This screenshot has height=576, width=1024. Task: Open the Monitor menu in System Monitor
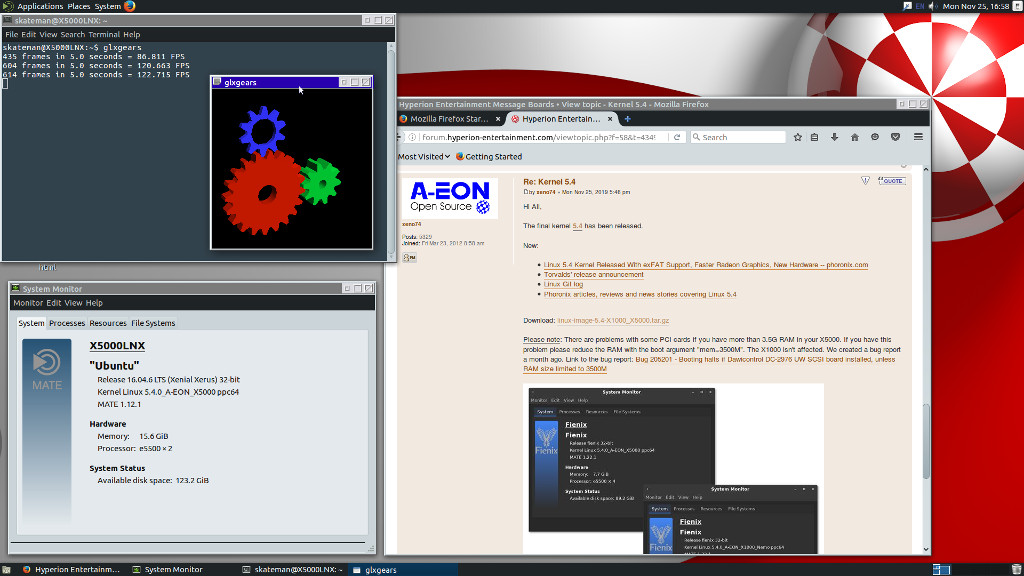click(28, 303)
